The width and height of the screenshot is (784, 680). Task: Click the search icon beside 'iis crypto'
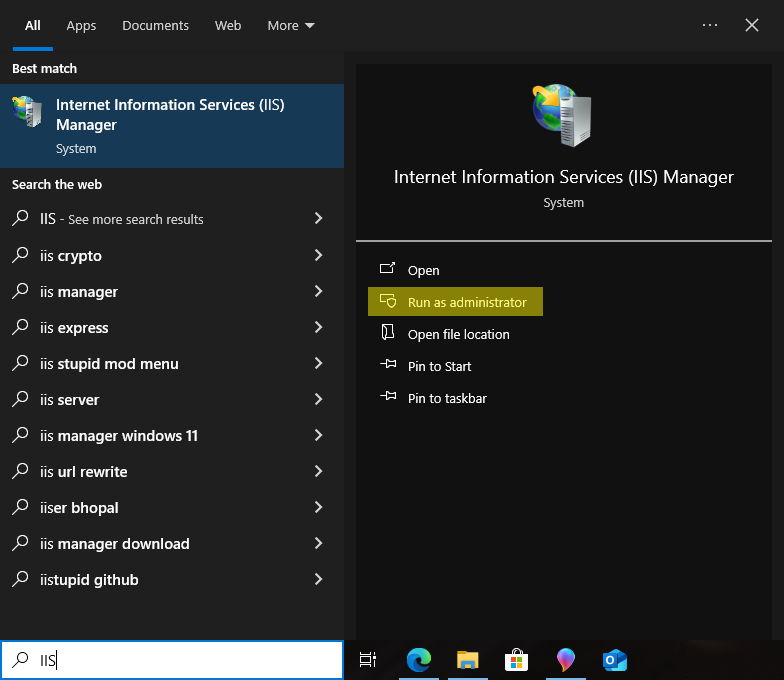tap(20, 254)
